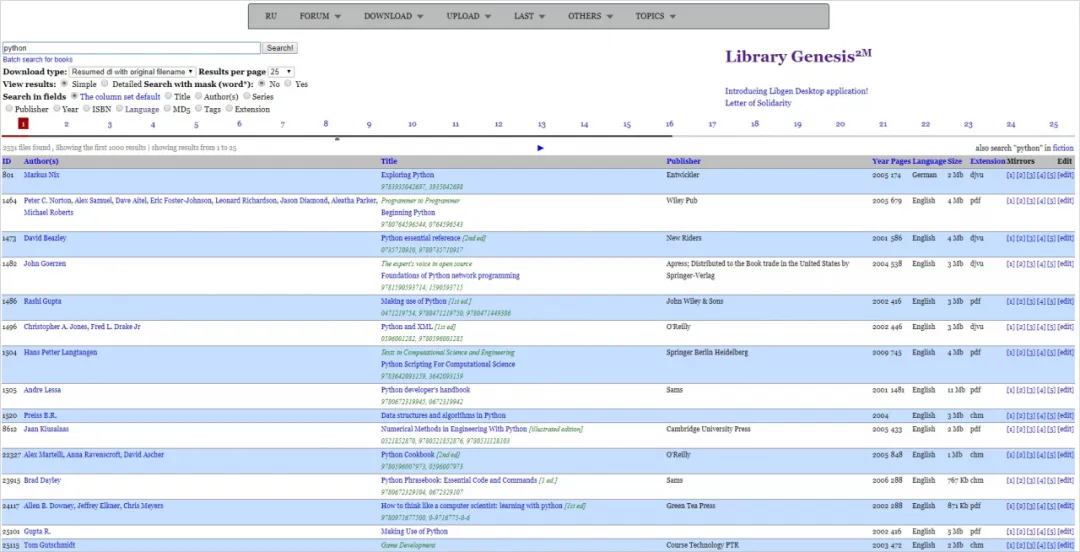
Task: Click author David Beazley
Action: click(x=45, y=238)
